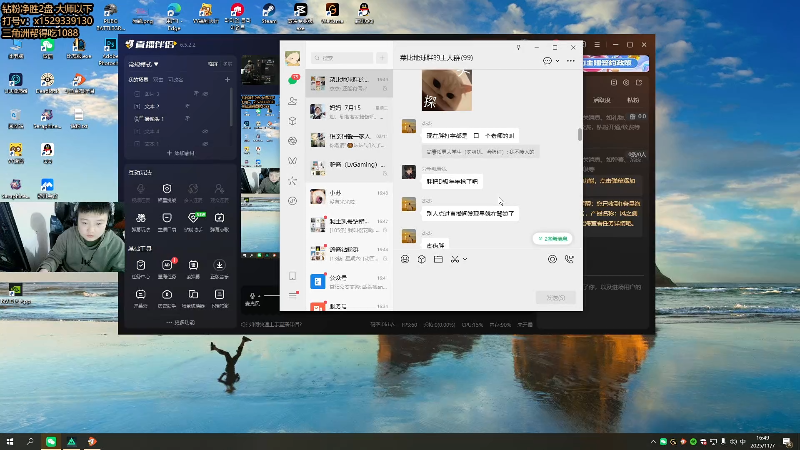Click the promotional banner in the live companion
Viewport: 800px width, 450px height.
pyautogui.click(x=616, y=63)
